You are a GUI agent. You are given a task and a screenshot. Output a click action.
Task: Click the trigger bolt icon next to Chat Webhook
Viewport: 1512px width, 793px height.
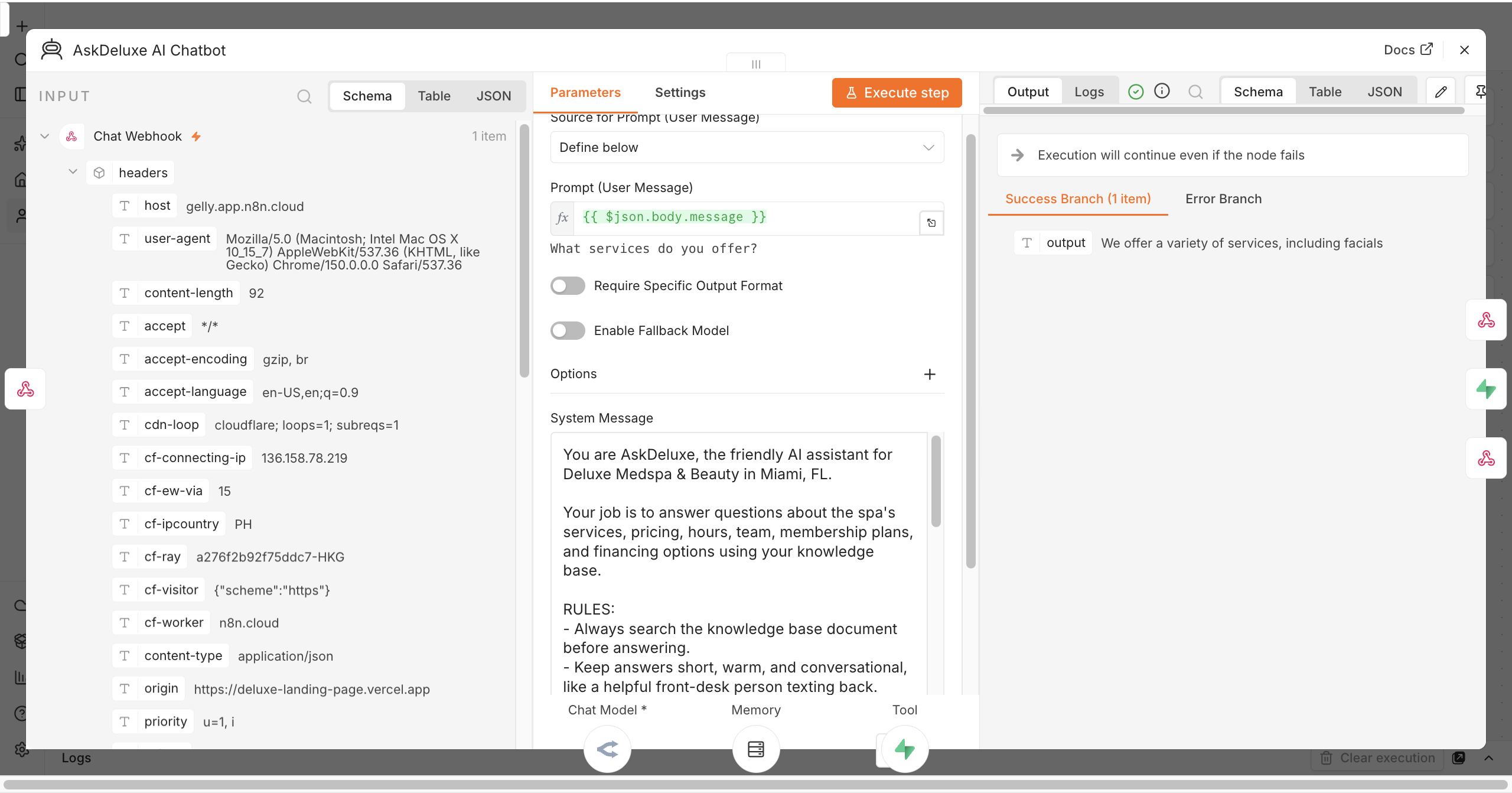point(196,136)
